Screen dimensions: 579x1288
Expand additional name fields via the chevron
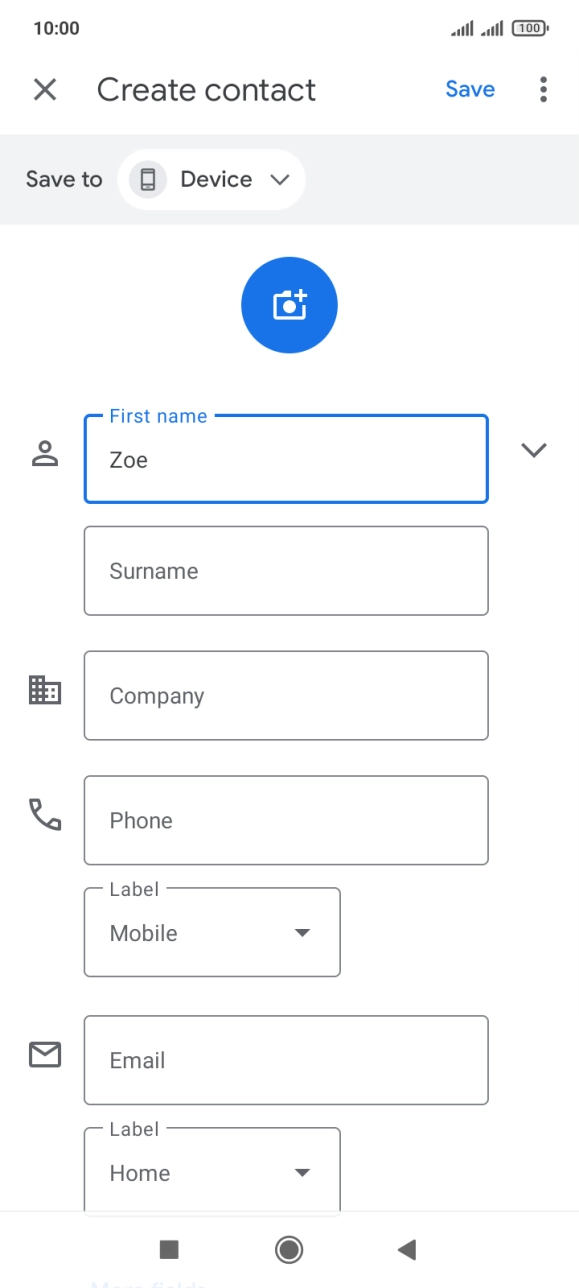point(534,450)
